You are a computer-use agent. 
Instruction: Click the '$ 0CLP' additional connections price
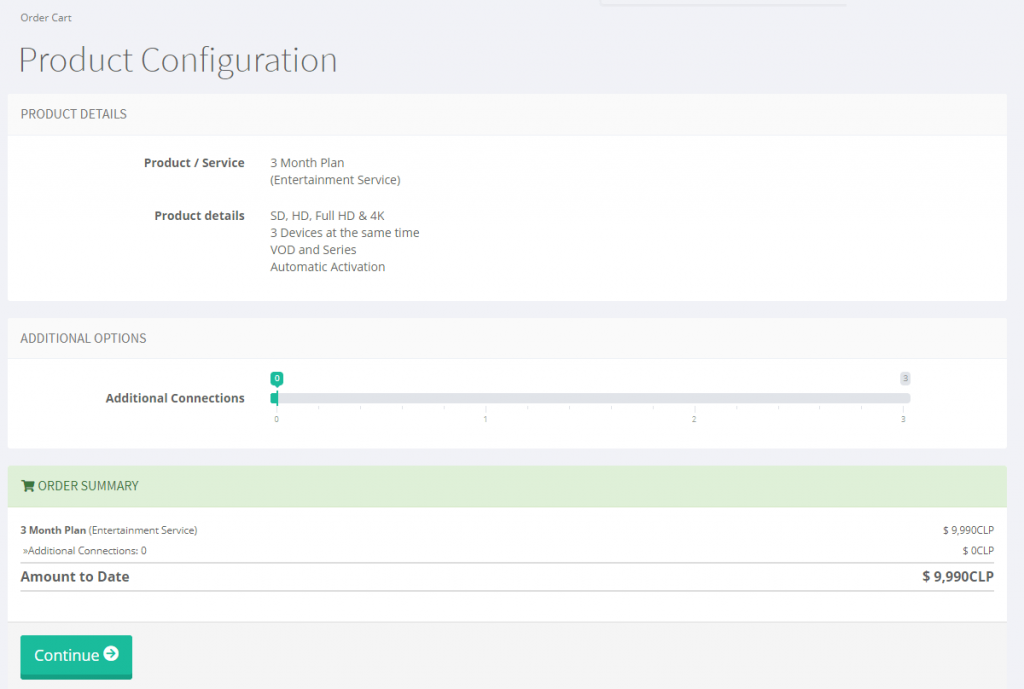click(x=978, y=551)
